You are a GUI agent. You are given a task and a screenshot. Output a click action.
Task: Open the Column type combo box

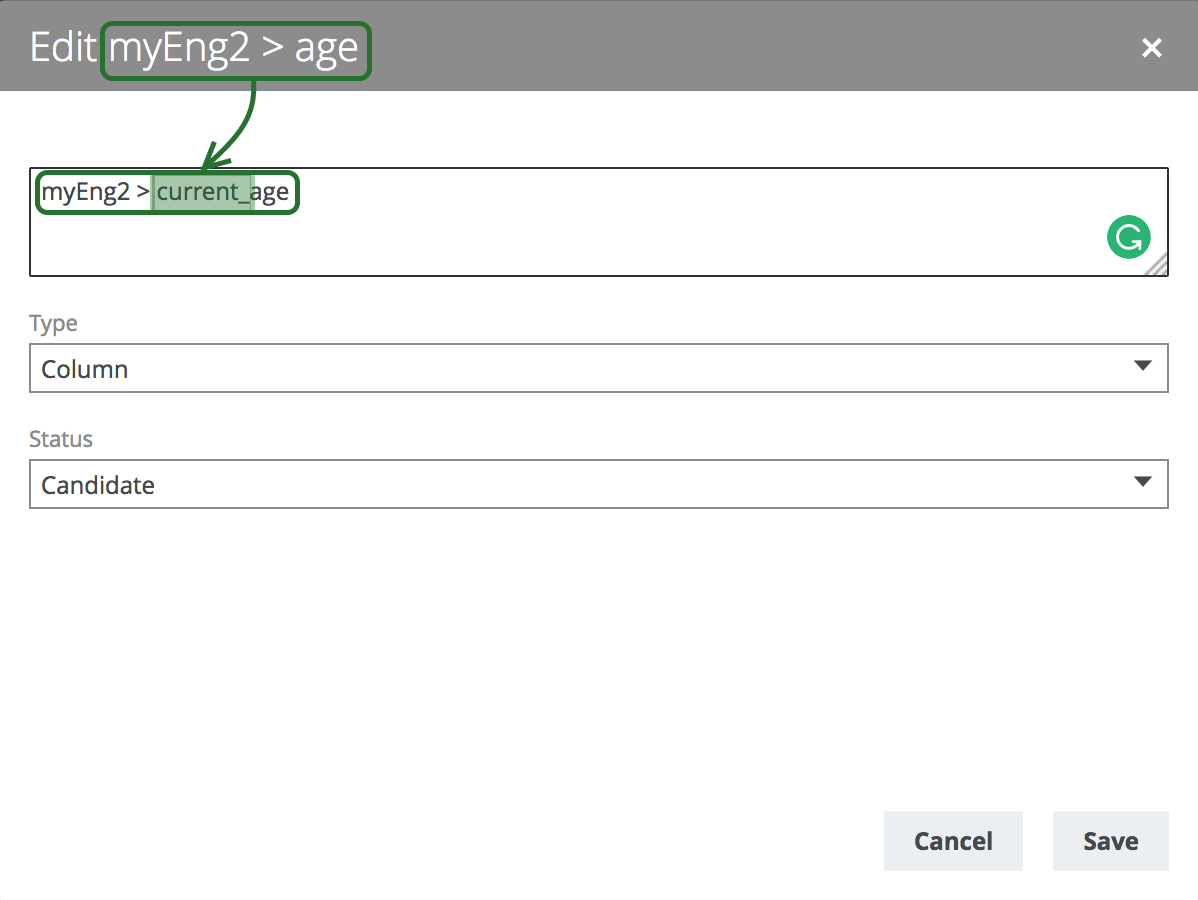coord(598,369)
